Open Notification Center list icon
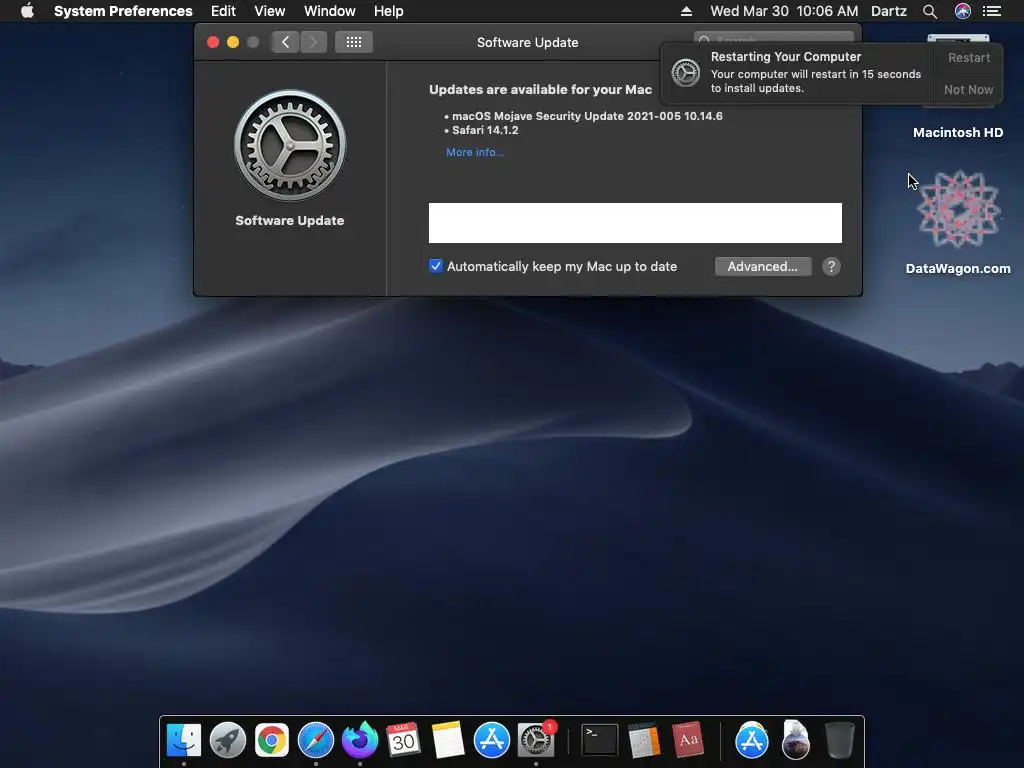 992,11
